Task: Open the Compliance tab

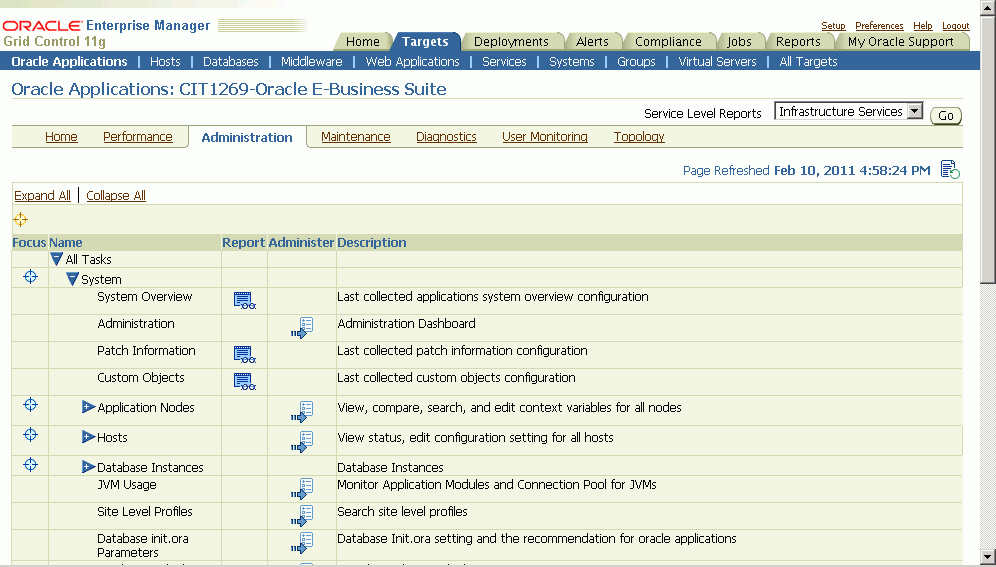Action: (x=668, y=41)
